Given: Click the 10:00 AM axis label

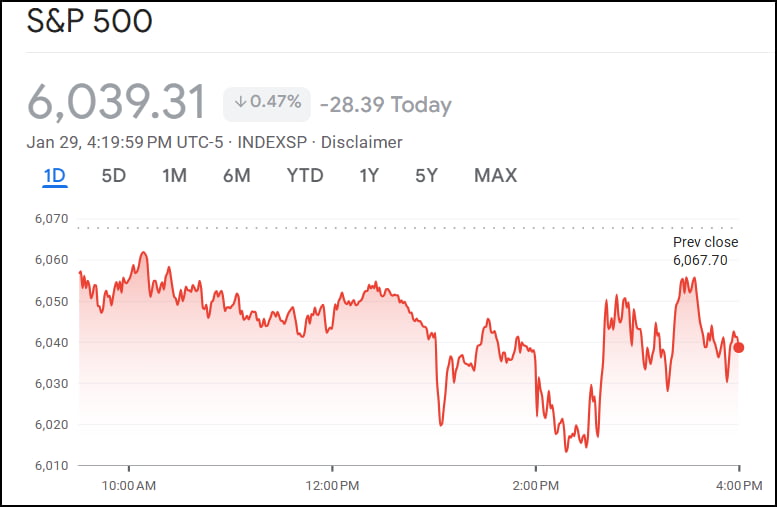Looking at the screenshot, I should point(130,486).
